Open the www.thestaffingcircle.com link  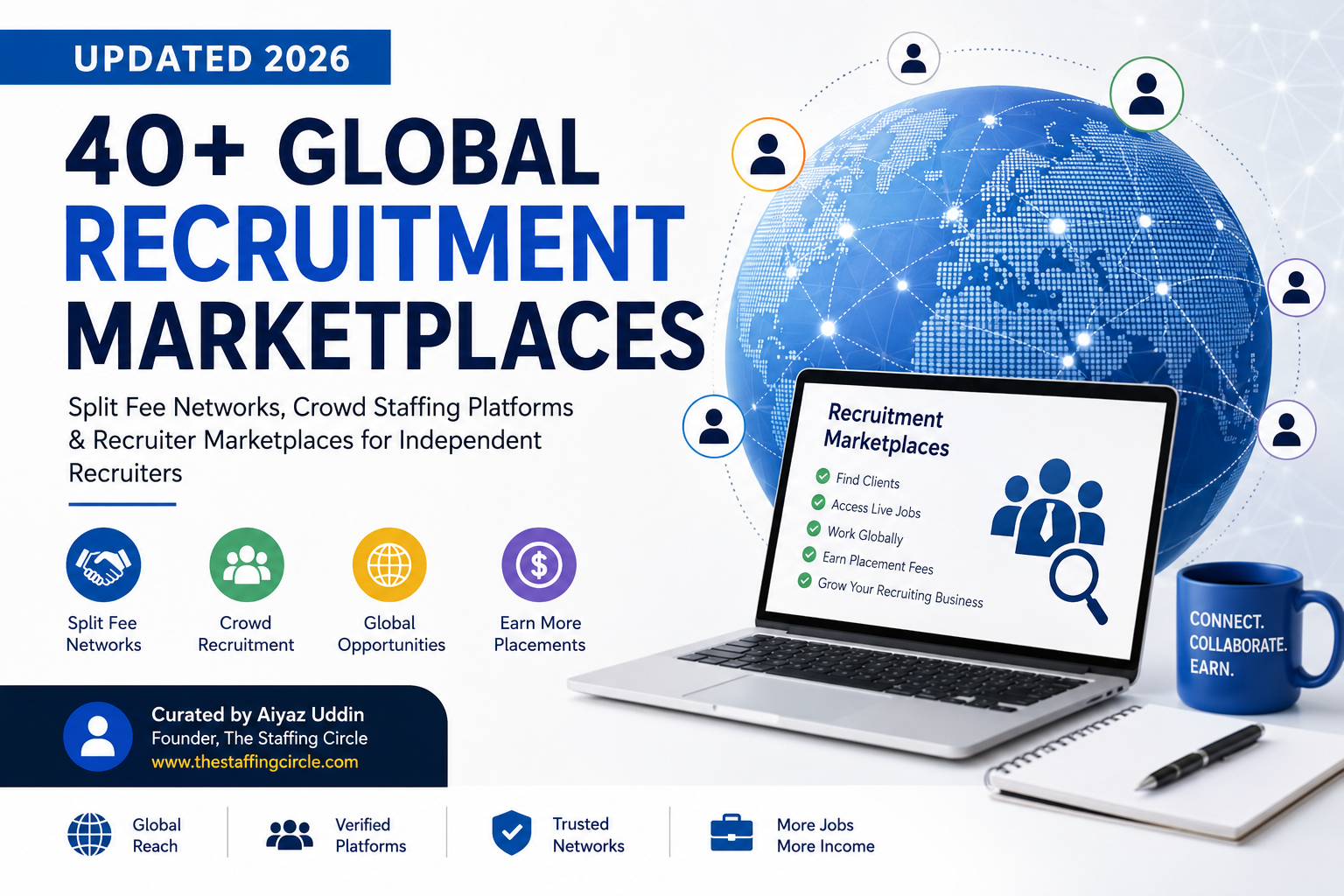click(x=255, y=762)
